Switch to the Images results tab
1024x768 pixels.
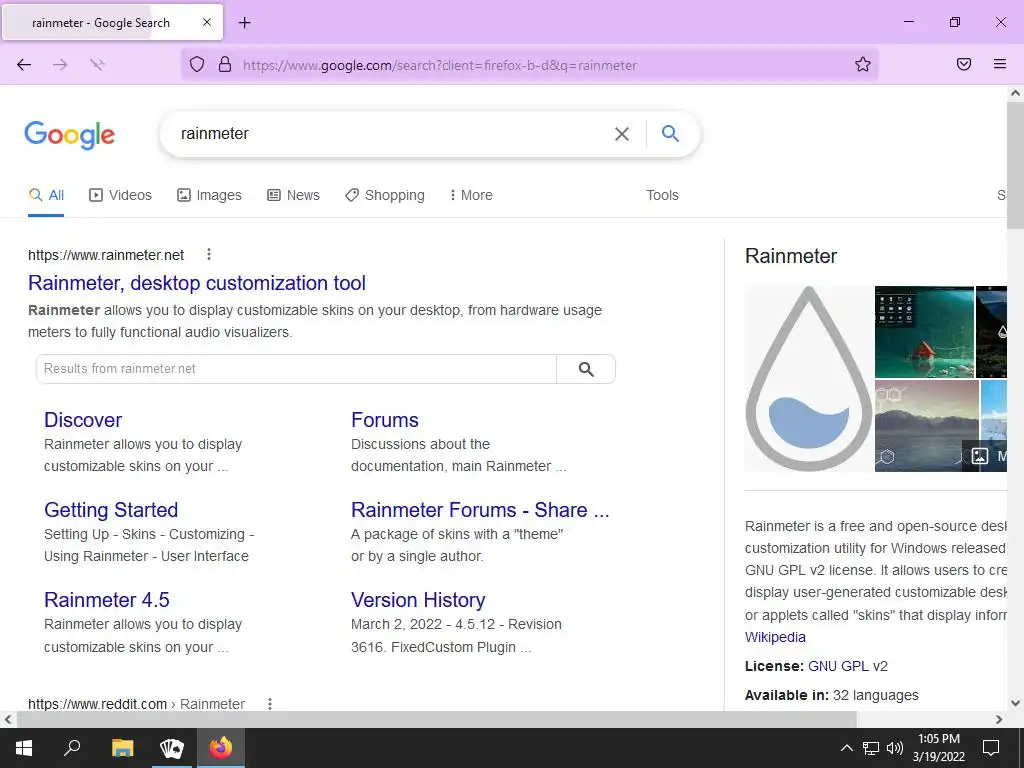tap(209, 195)
